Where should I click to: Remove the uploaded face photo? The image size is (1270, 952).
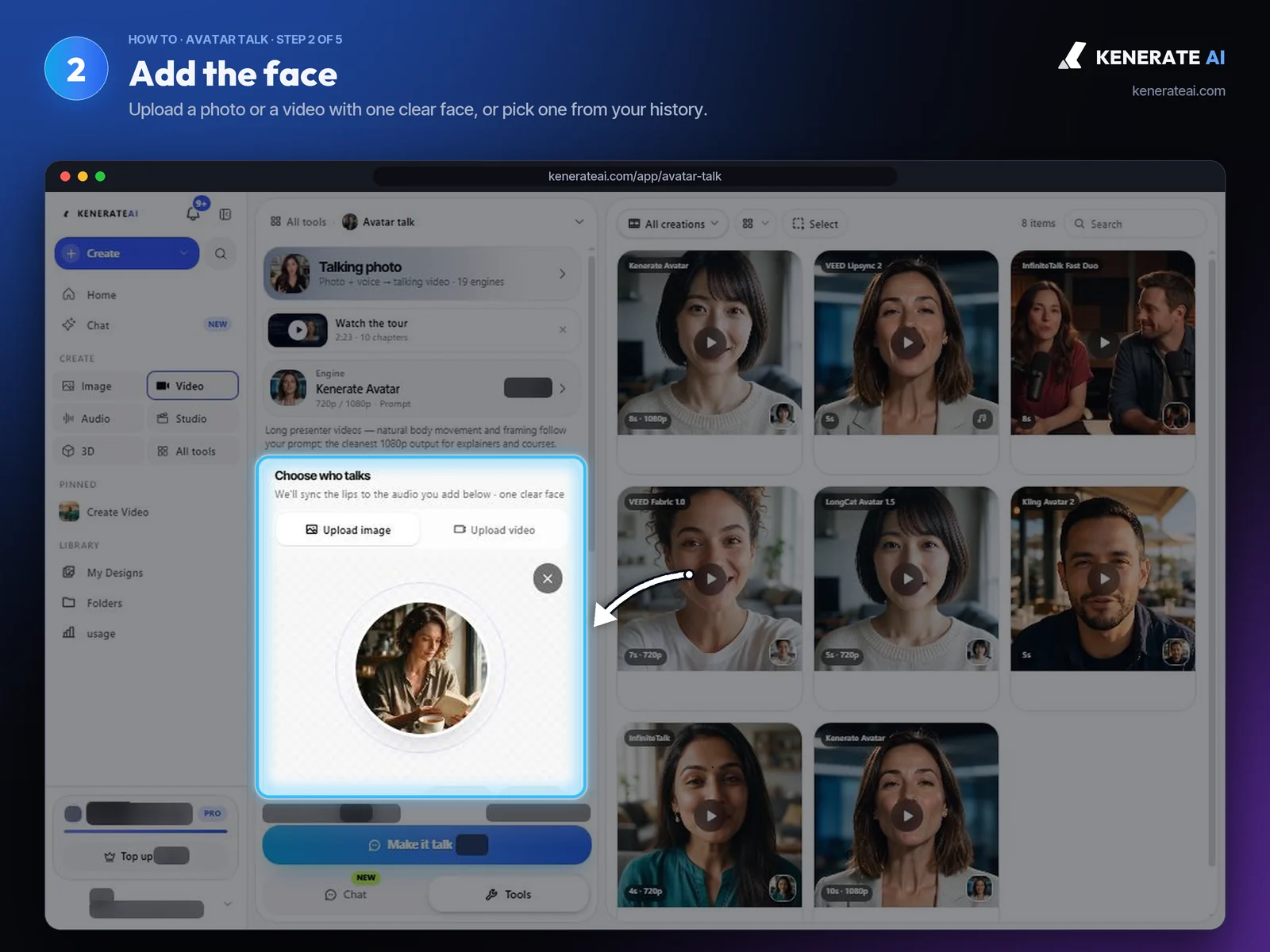pyautogui.click(x=548, y=578)
